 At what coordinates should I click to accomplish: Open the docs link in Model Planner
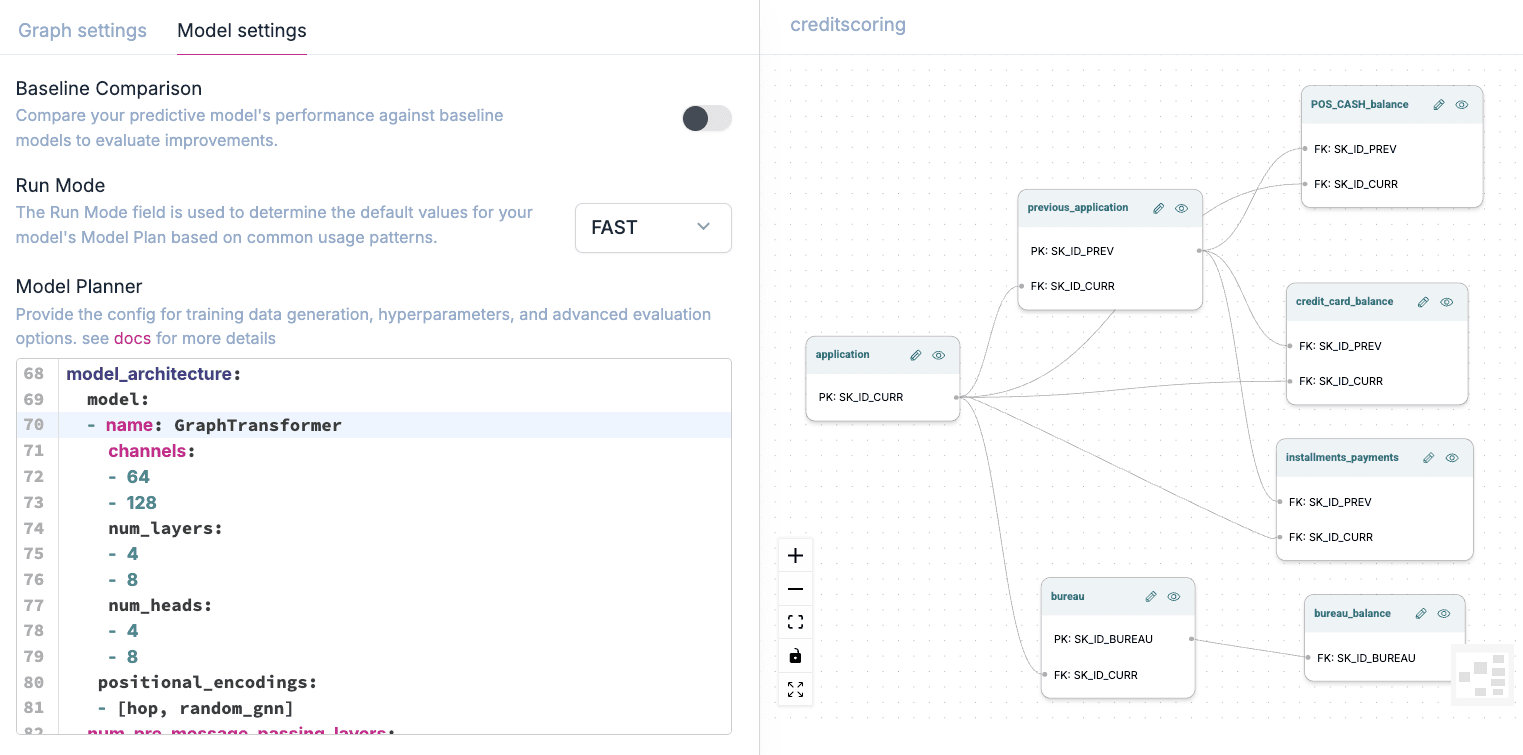pyautogui.click(x=132, y=338)
